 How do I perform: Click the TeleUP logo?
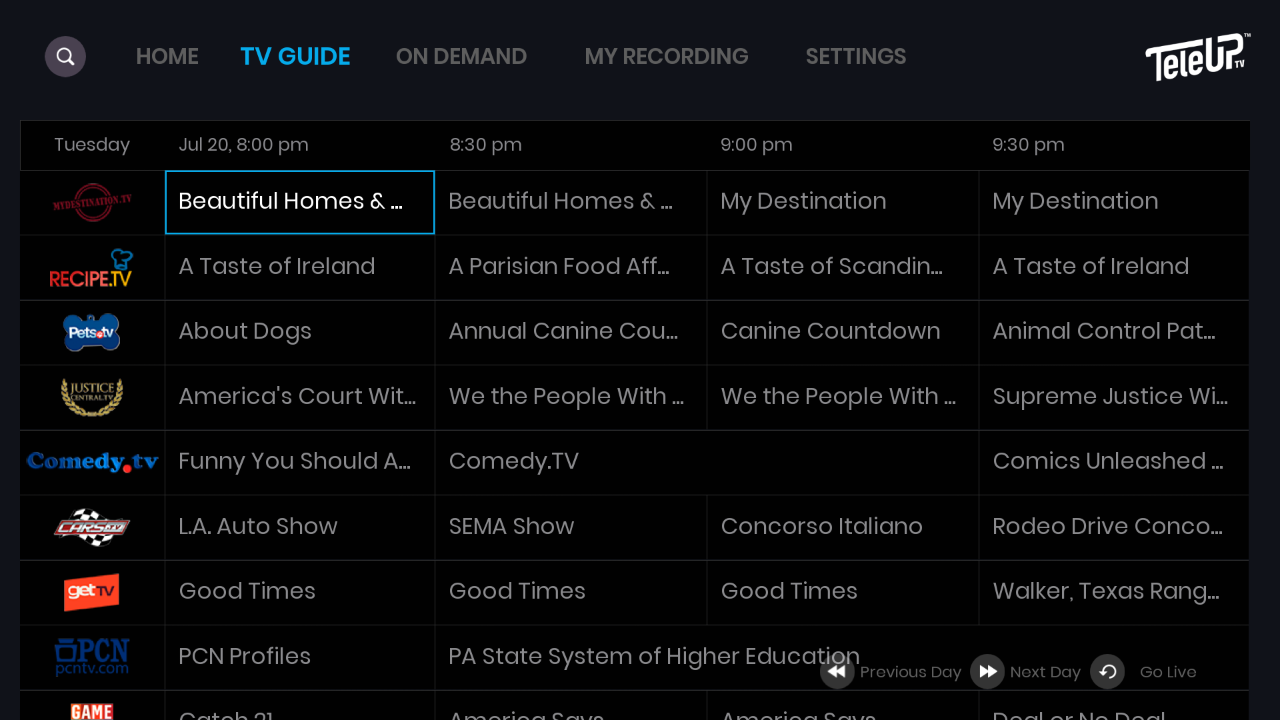(x=1196, y=57)
